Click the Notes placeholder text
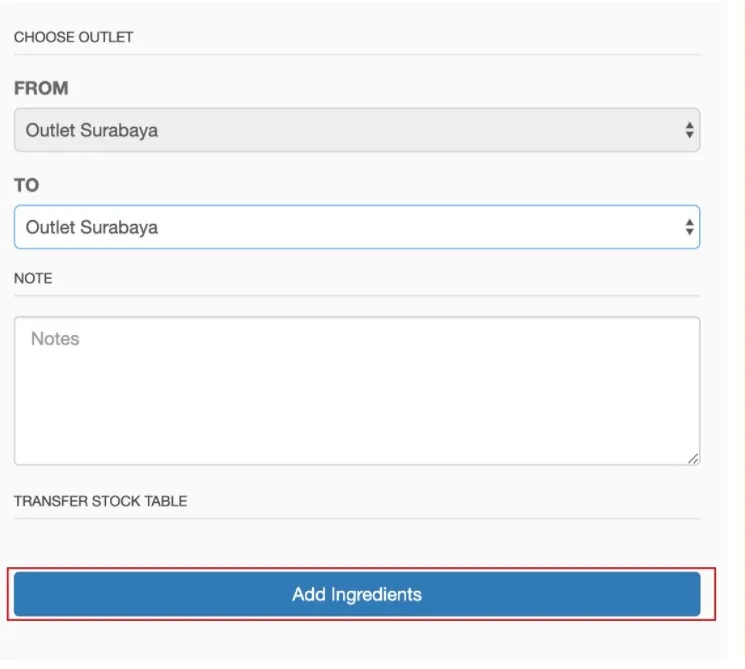745x669 pixels. pyautogui.click(x=55, y=339)
